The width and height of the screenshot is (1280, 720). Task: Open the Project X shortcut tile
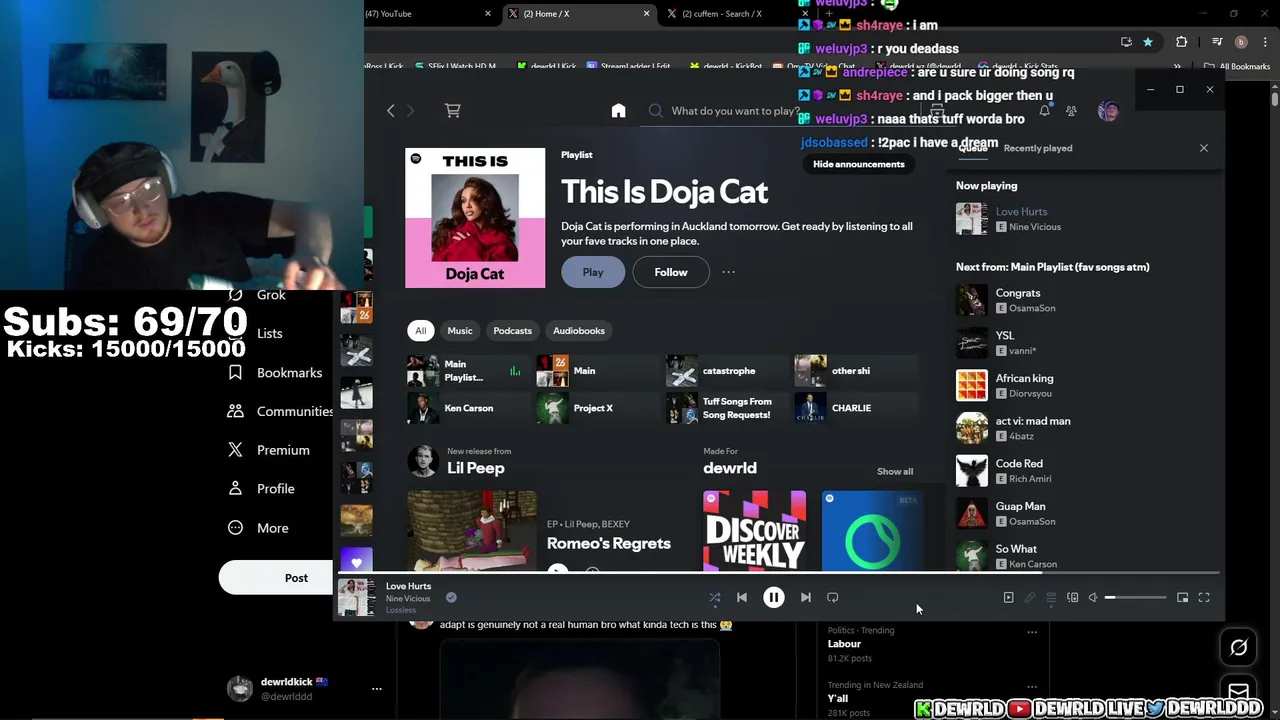click(x=596, y=408)
